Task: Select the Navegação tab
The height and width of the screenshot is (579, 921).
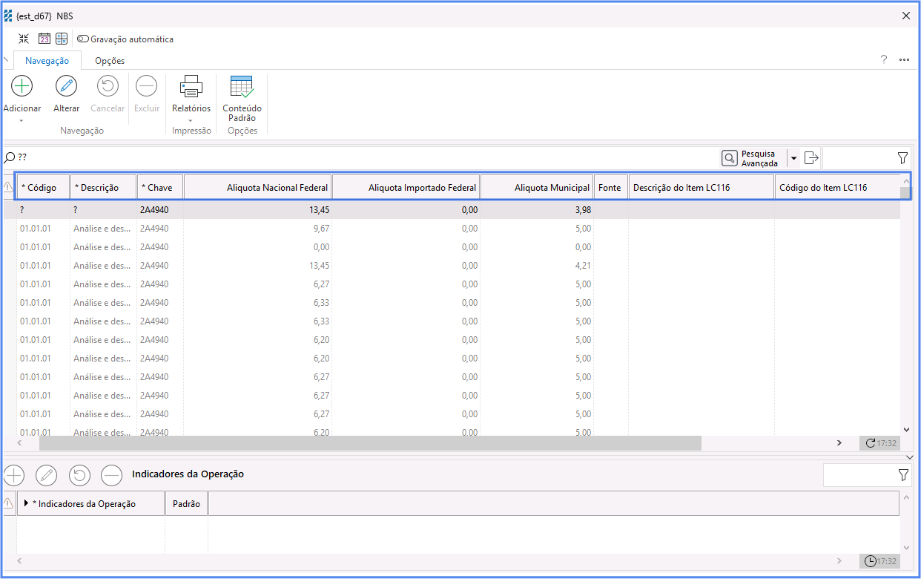Action: tap(47, 61)
